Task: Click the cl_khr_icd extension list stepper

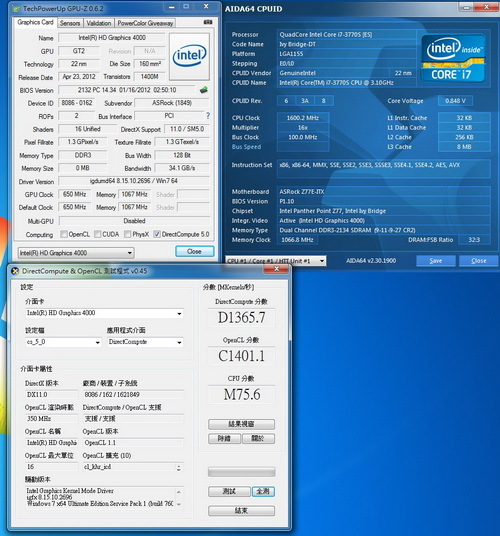Action: [x=179, y=467]
